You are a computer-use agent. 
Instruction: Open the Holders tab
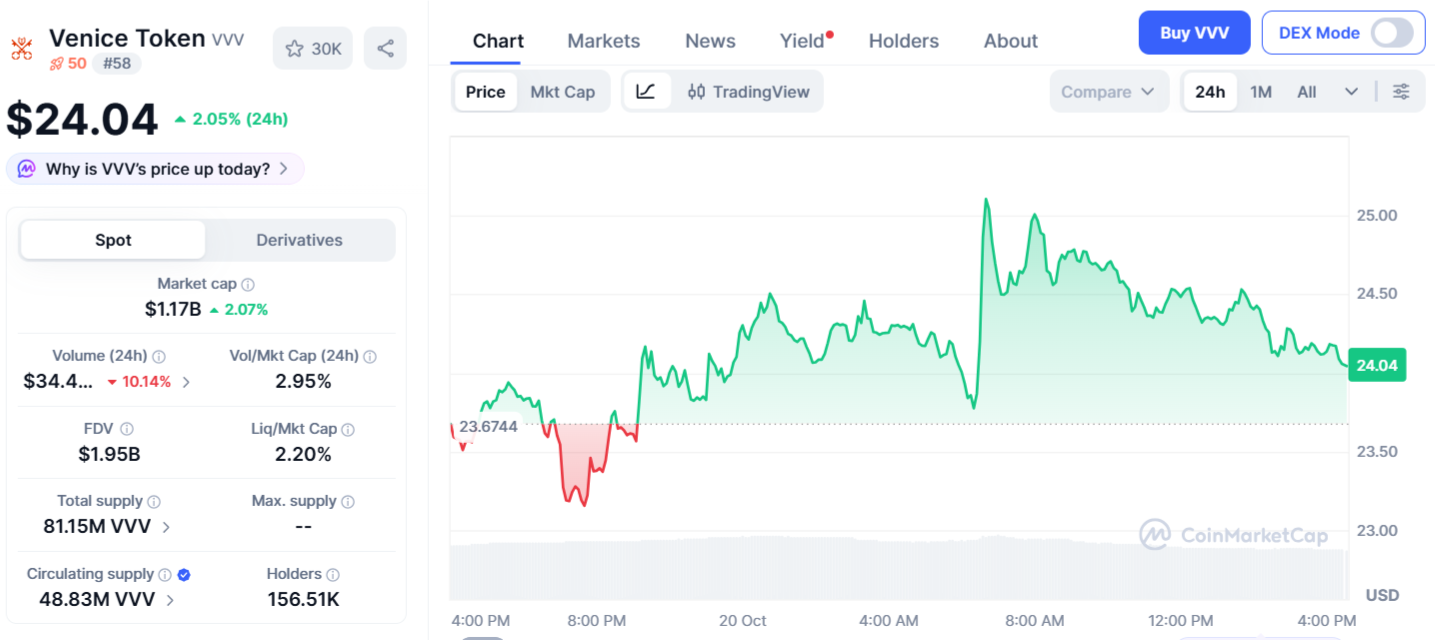click(904, 41)
